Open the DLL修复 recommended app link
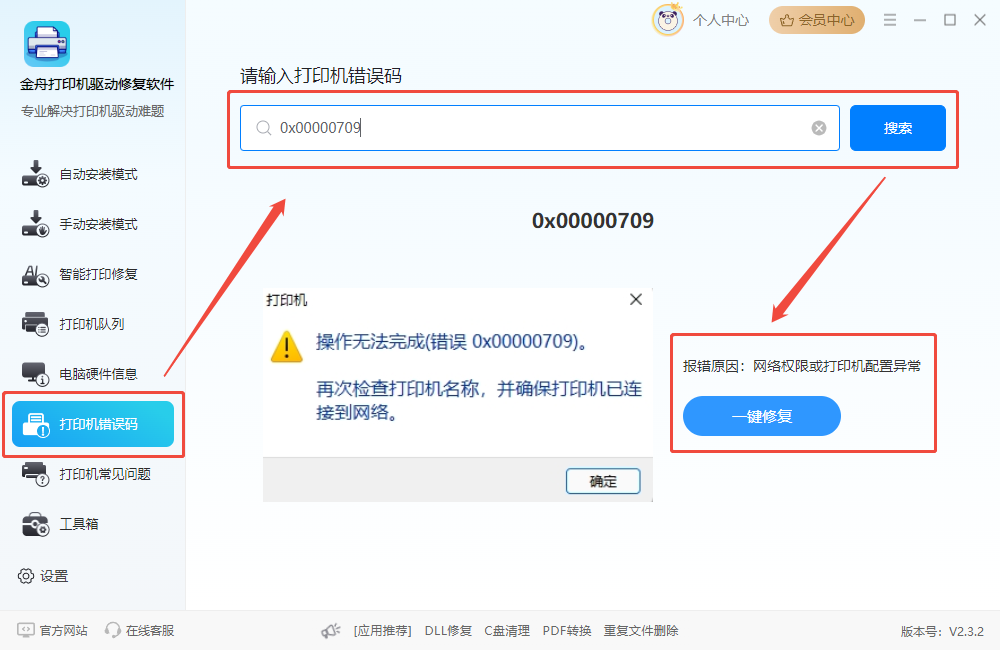 [x=448, y=631]
